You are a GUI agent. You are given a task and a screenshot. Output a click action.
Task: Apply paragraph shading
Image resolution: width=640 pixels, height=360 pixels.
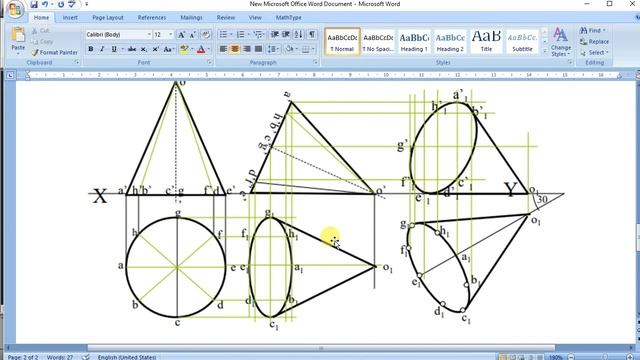click(289, 49)
